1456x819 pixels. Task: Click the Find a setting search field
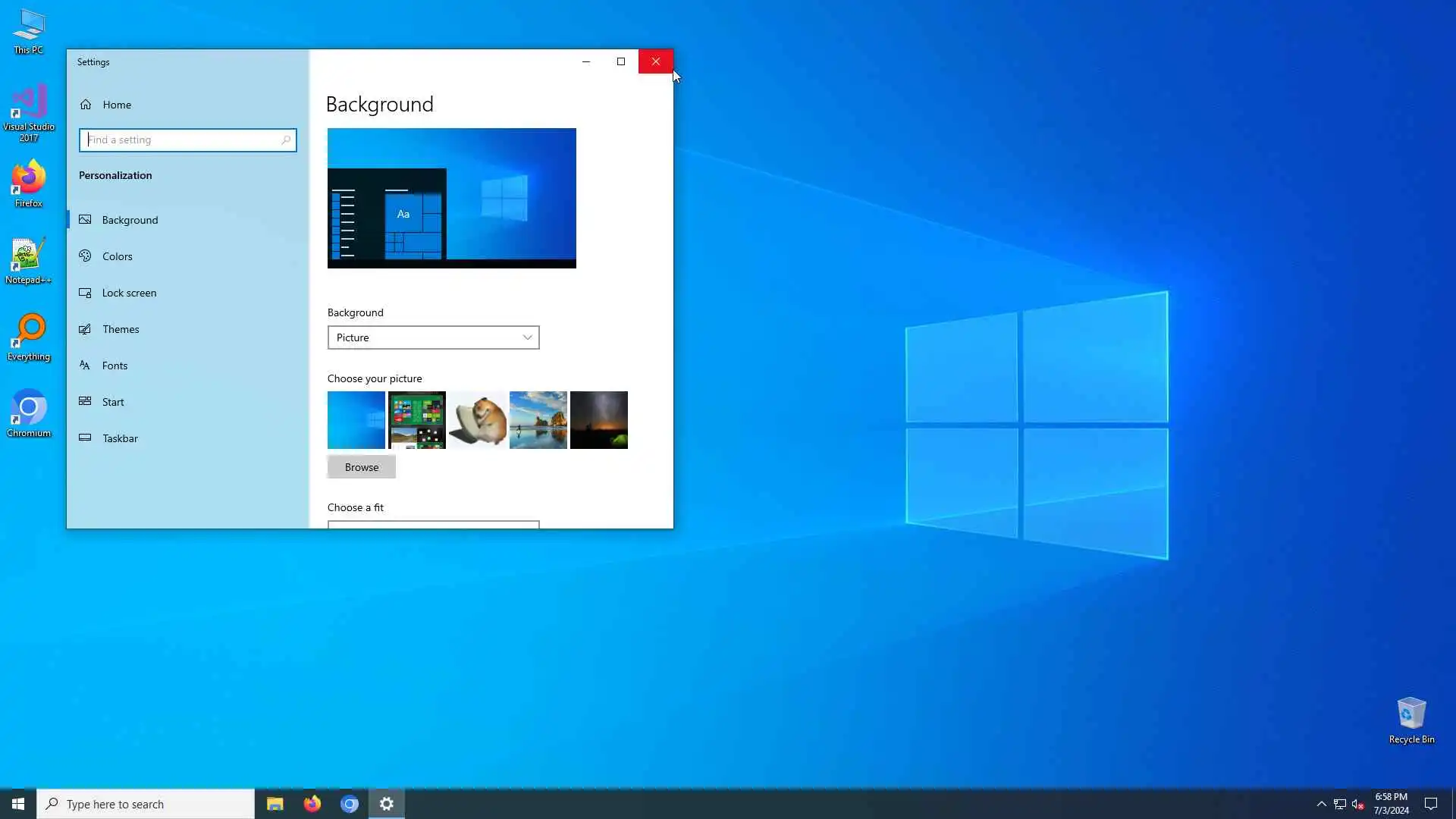(182, 140)
